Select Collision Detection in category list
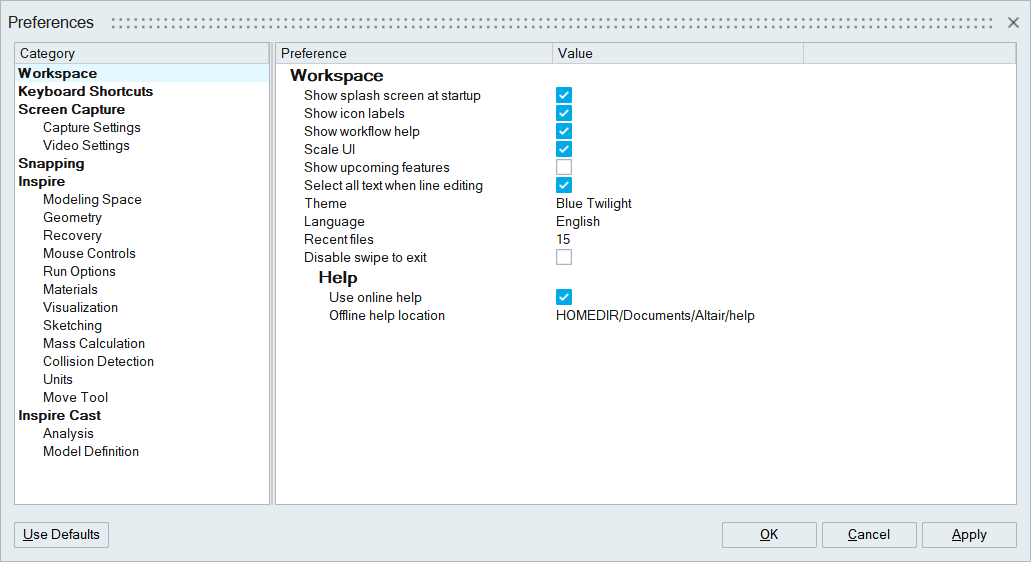This screenshot has height=562, width=1031. click(98, 362)
